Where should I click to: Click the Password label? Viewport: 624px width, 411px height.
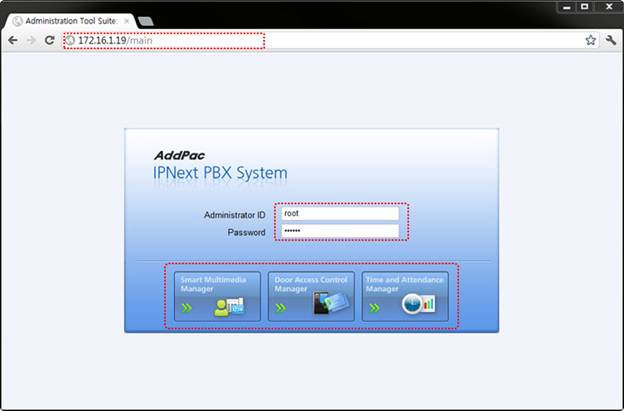click(246, 232)
